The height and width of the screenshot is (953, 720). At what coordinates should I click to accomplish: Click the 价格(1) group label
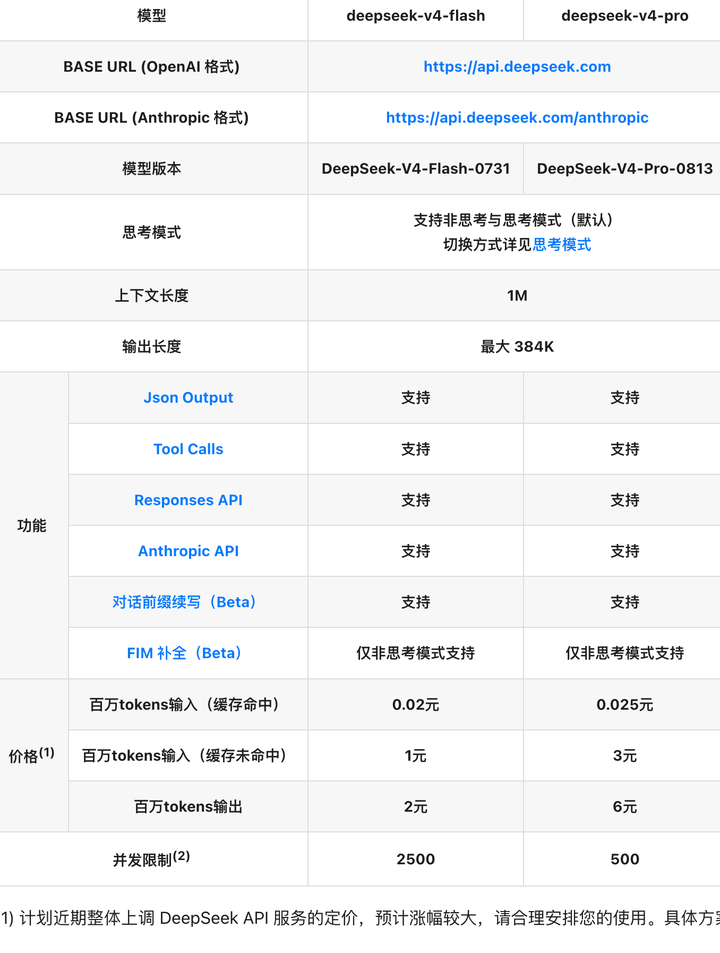pyautogui.click(x=32, y=755)
